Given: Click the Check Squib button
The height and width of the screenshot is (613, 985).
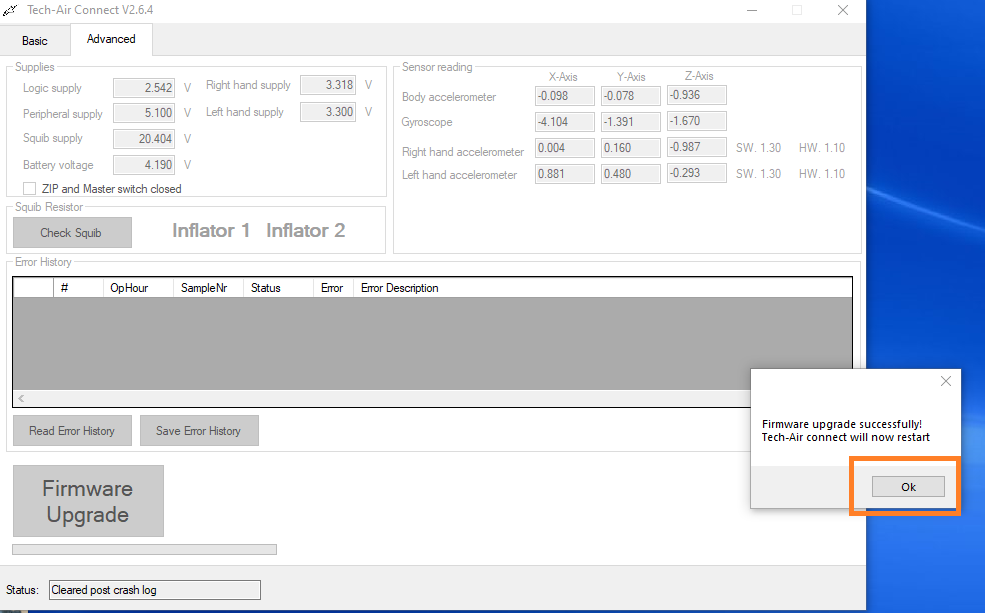Looking at the screenshot, I should tap(72, 232).
